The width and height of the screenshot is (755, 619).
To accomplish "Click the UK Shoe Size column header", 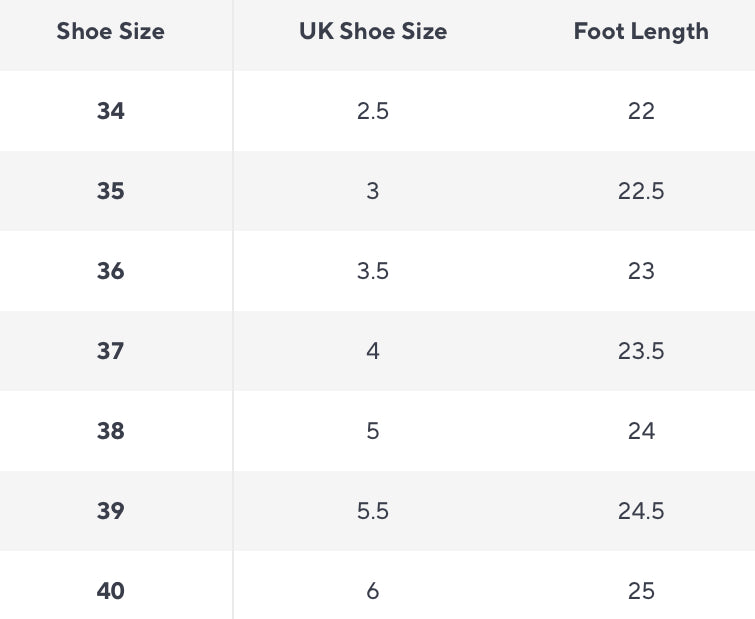I will [x=373, y=31].
